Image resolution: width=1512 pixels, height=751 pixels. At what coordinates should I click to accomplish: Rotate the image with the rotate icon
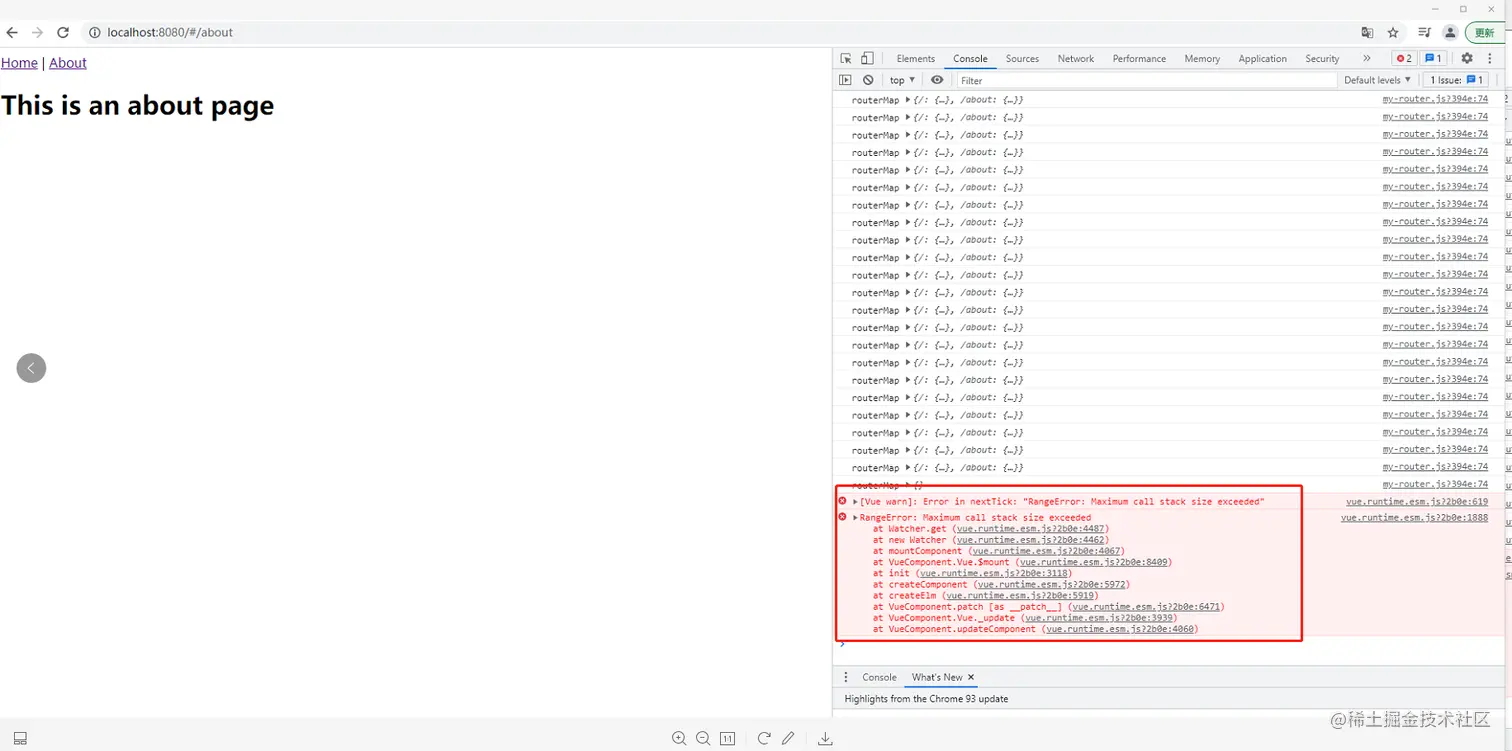(764, 738)
